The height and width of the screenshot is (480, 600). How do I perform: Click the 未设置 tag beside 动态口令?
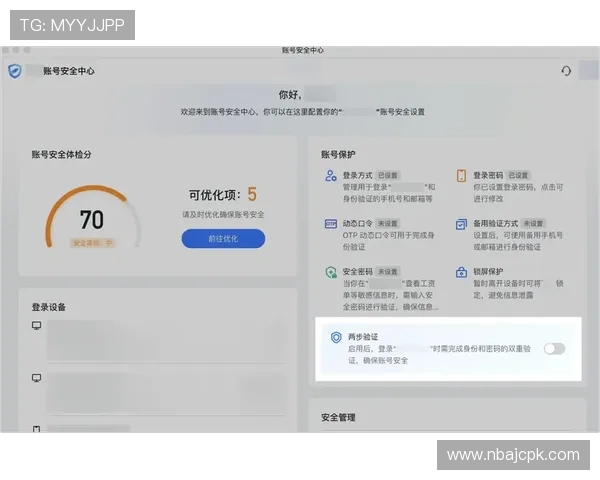388,224
